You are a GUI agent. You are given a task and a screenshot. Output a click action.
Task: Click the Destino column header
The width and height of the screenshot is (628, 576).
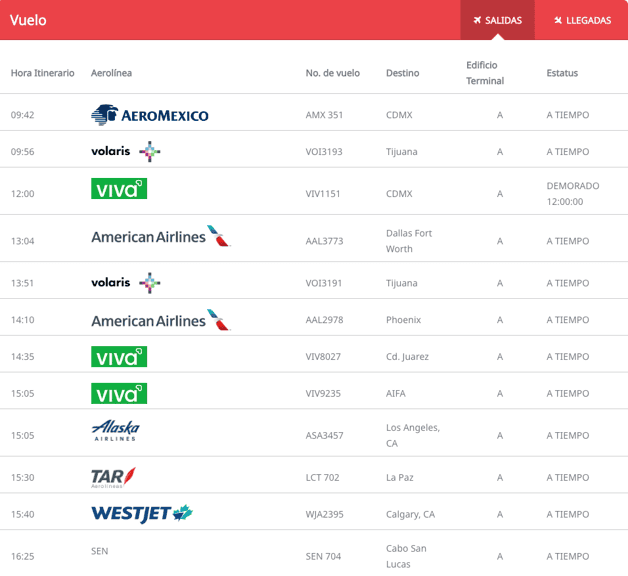click(403, 73)
